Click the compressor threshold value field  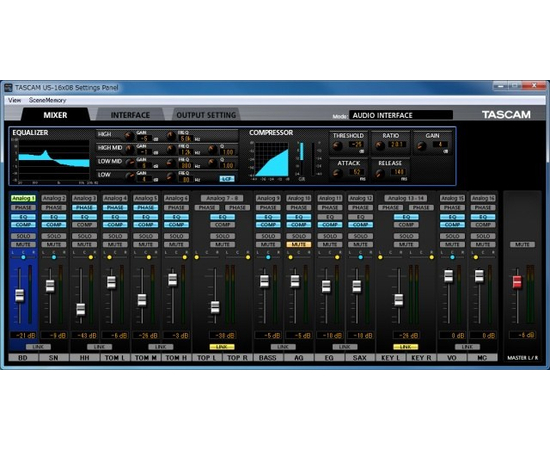356,145
